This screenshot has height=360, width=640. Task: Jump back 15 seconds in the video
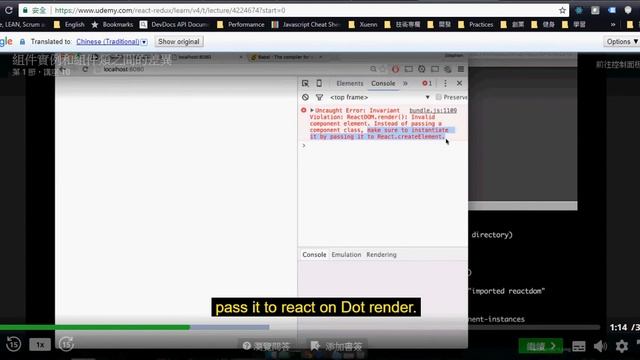click(x=13, y=344)
